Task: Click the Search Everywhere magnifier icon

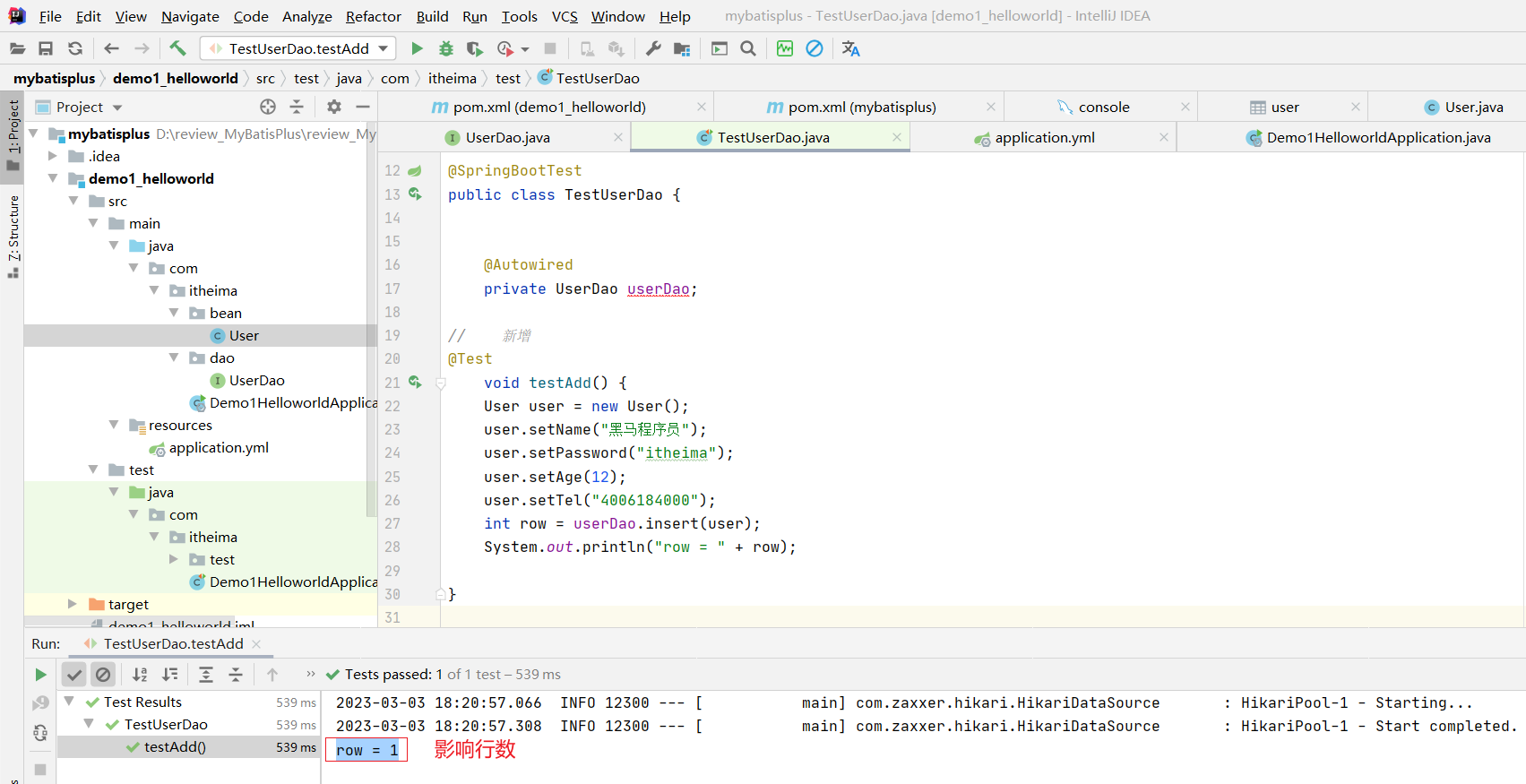Action: (748, 48)
